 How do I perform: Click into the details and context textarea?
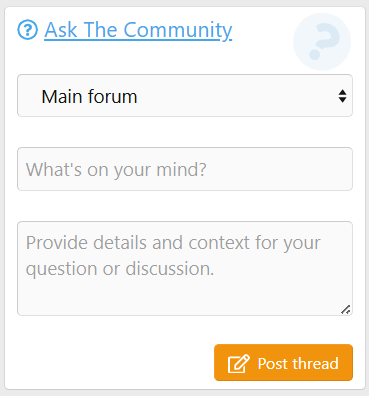(x=185, y=268)
